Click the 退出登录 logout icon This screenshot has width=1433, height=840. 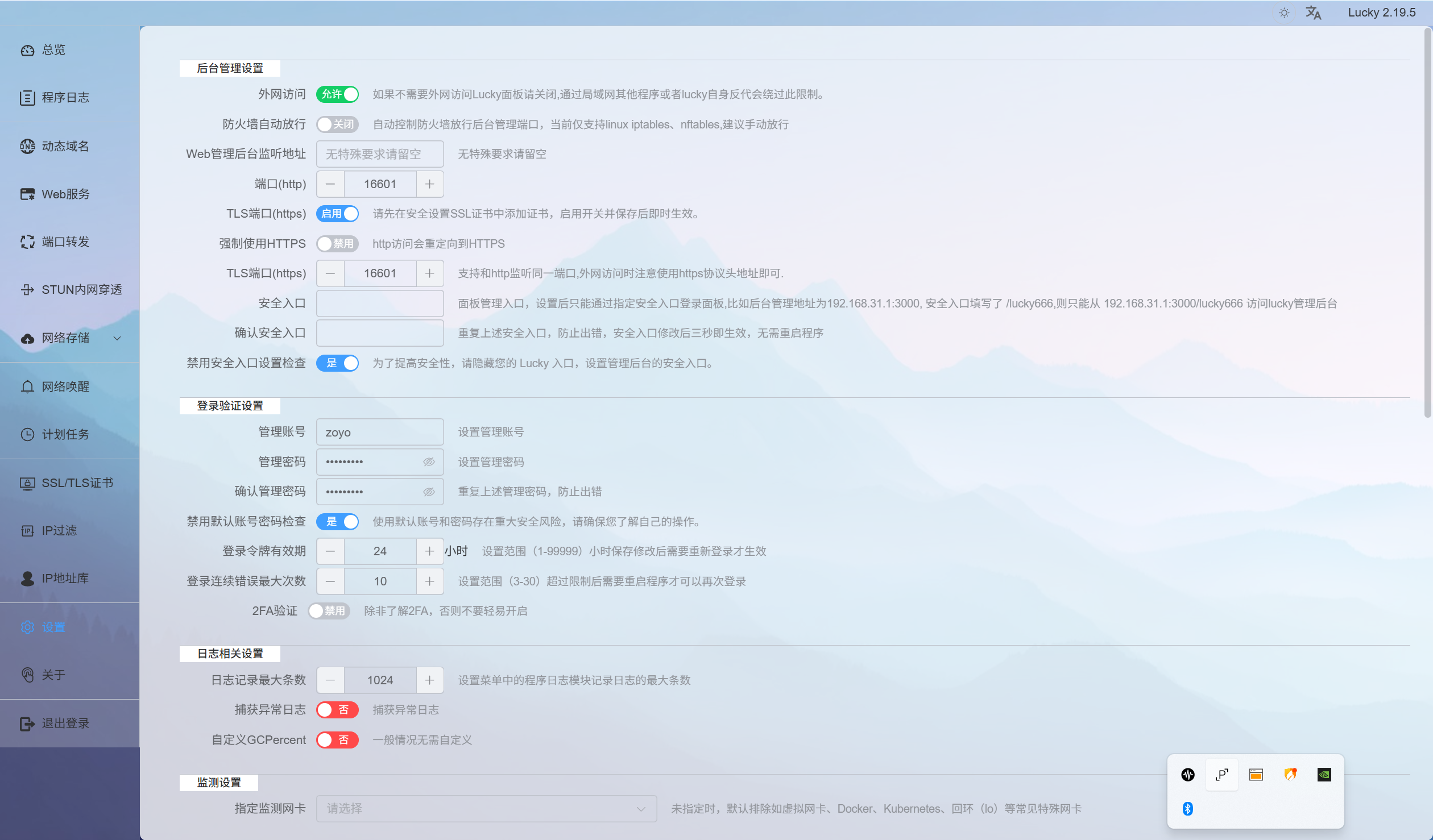tap(27, 723)
